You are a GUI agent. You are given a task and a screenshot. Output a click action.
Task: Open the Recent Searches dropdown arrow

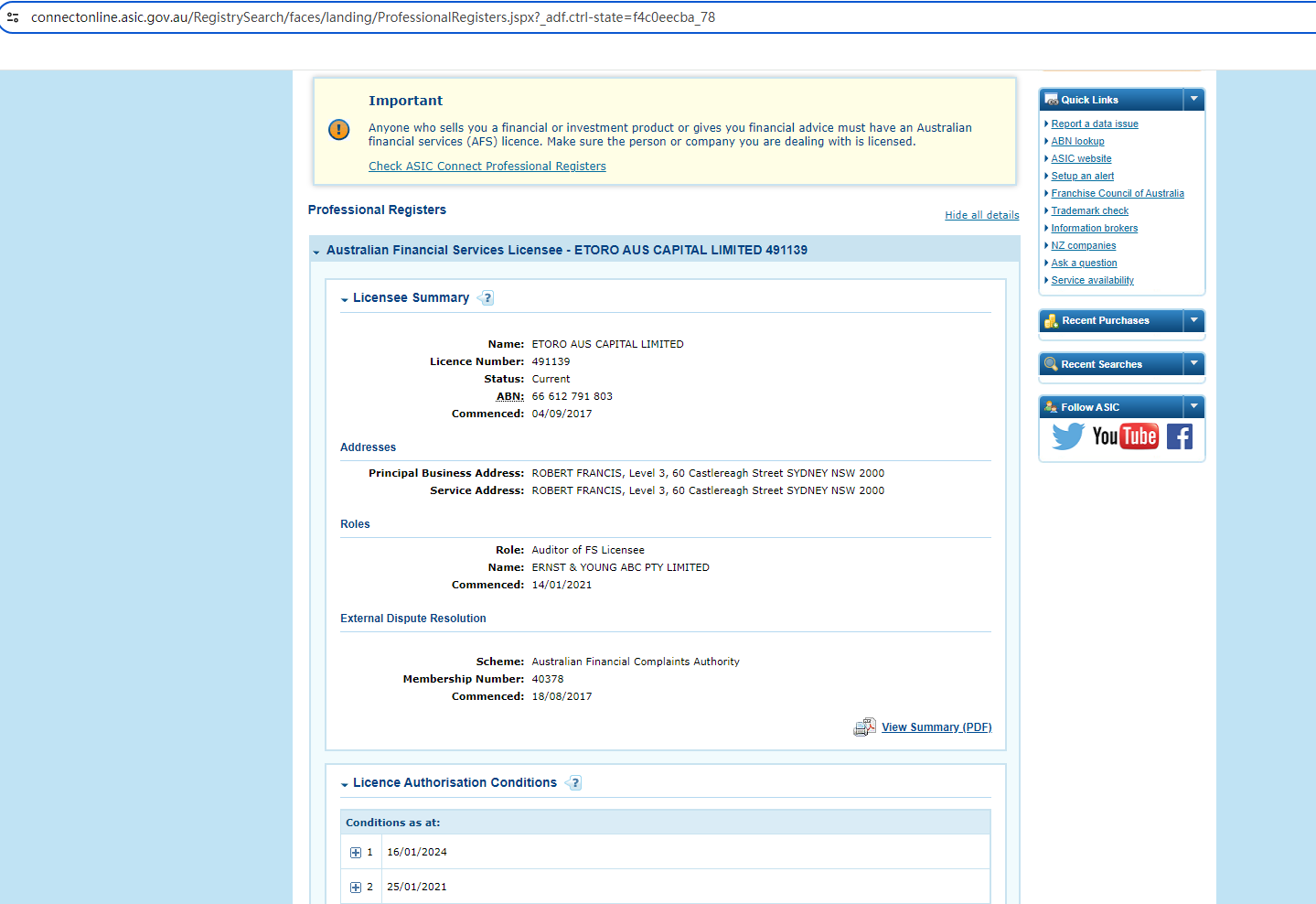1193,363
